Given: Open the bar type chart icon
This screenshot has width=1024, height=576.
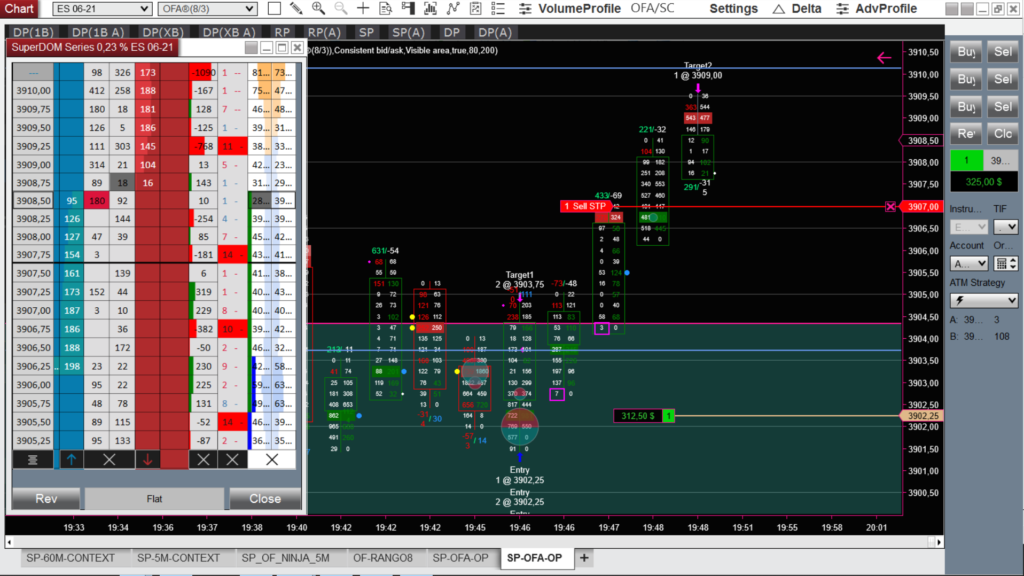Looking at the screenshot, I should click(430, 8).
